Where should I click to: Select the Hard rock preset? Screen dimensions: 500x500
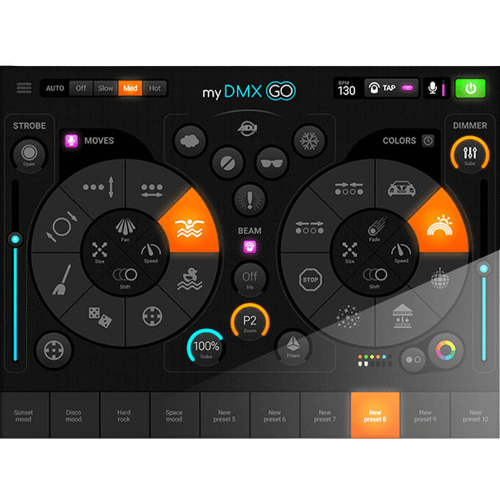tap(124, 415)
